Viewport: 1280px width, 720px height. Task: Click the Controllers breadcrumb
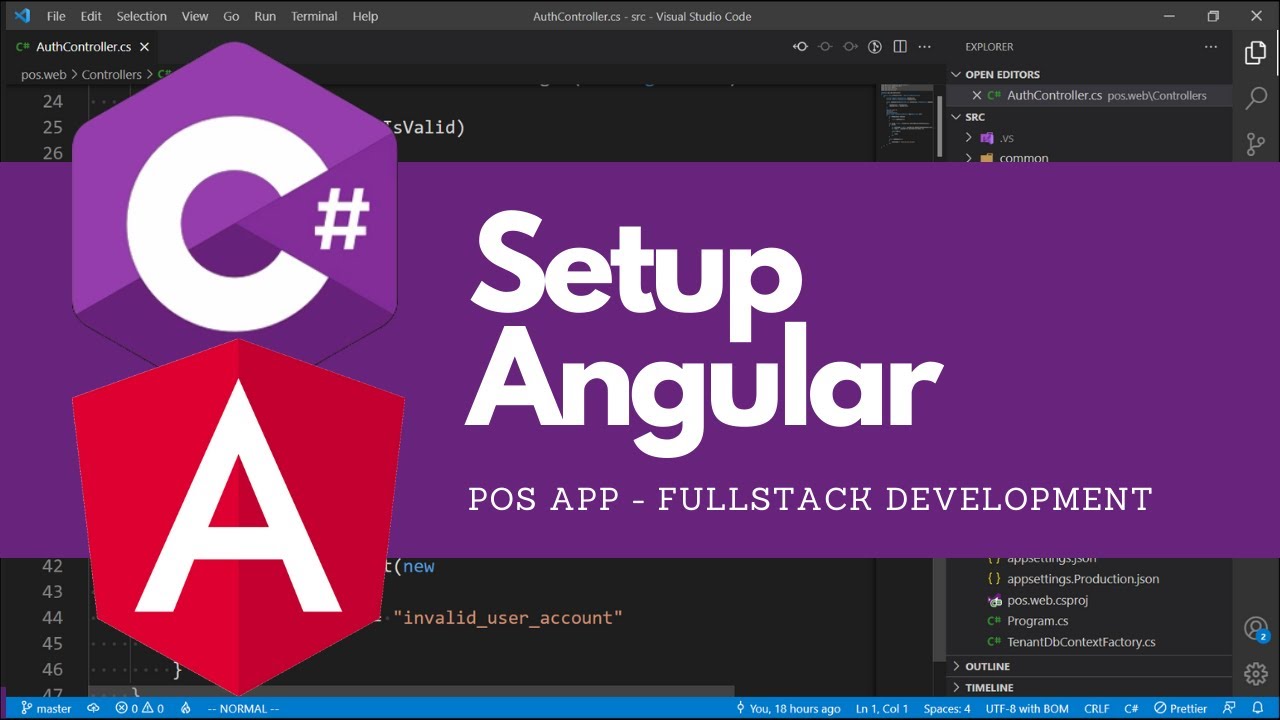click(x=111, y=74)
